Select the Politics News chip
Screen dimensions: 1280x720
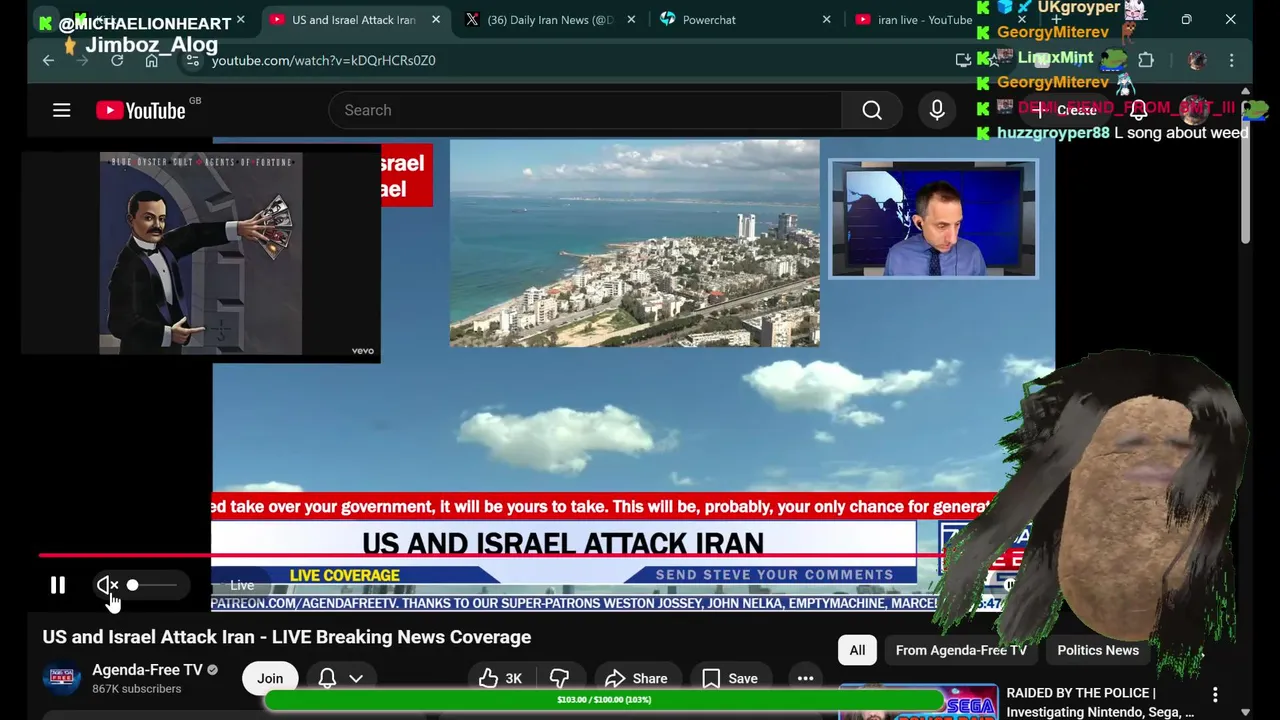click(x=1098, y=650)
